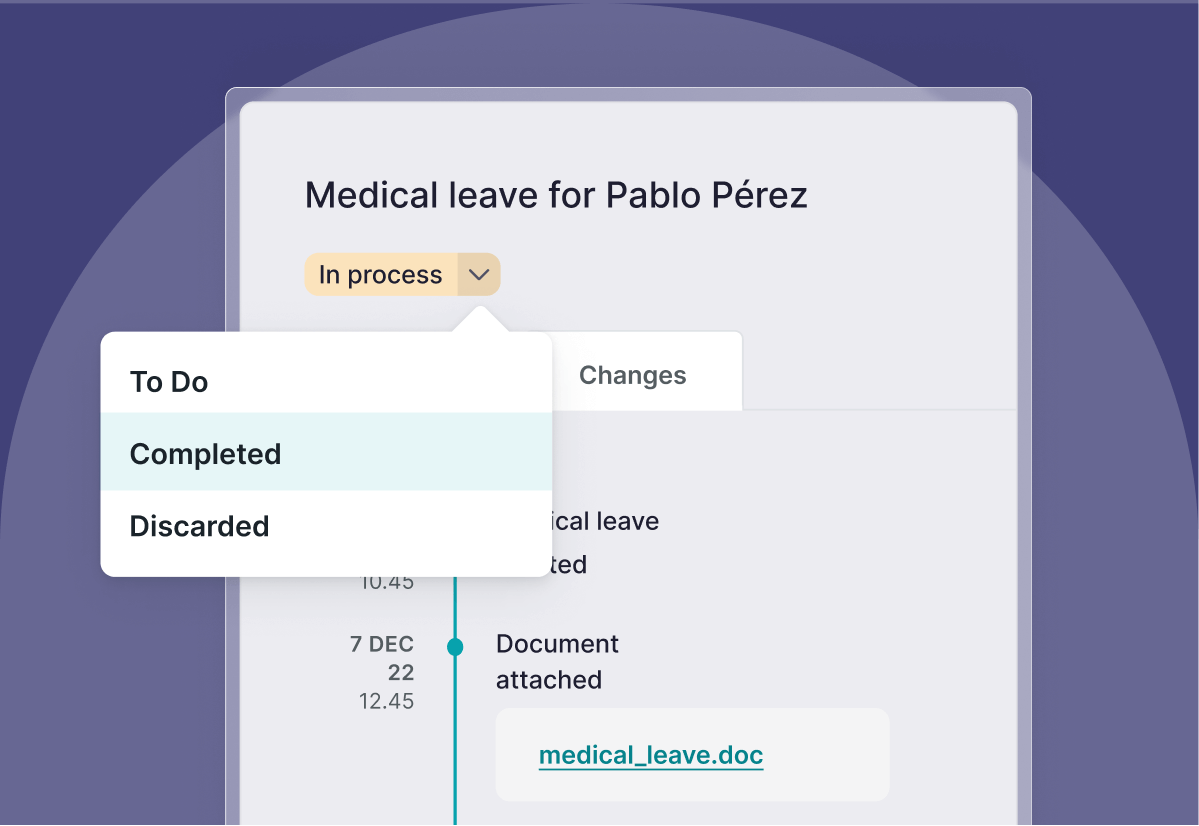Expand the status chevron next to In process
The width and height of the screenshot is (1199, 826).
tap(479, 275)
